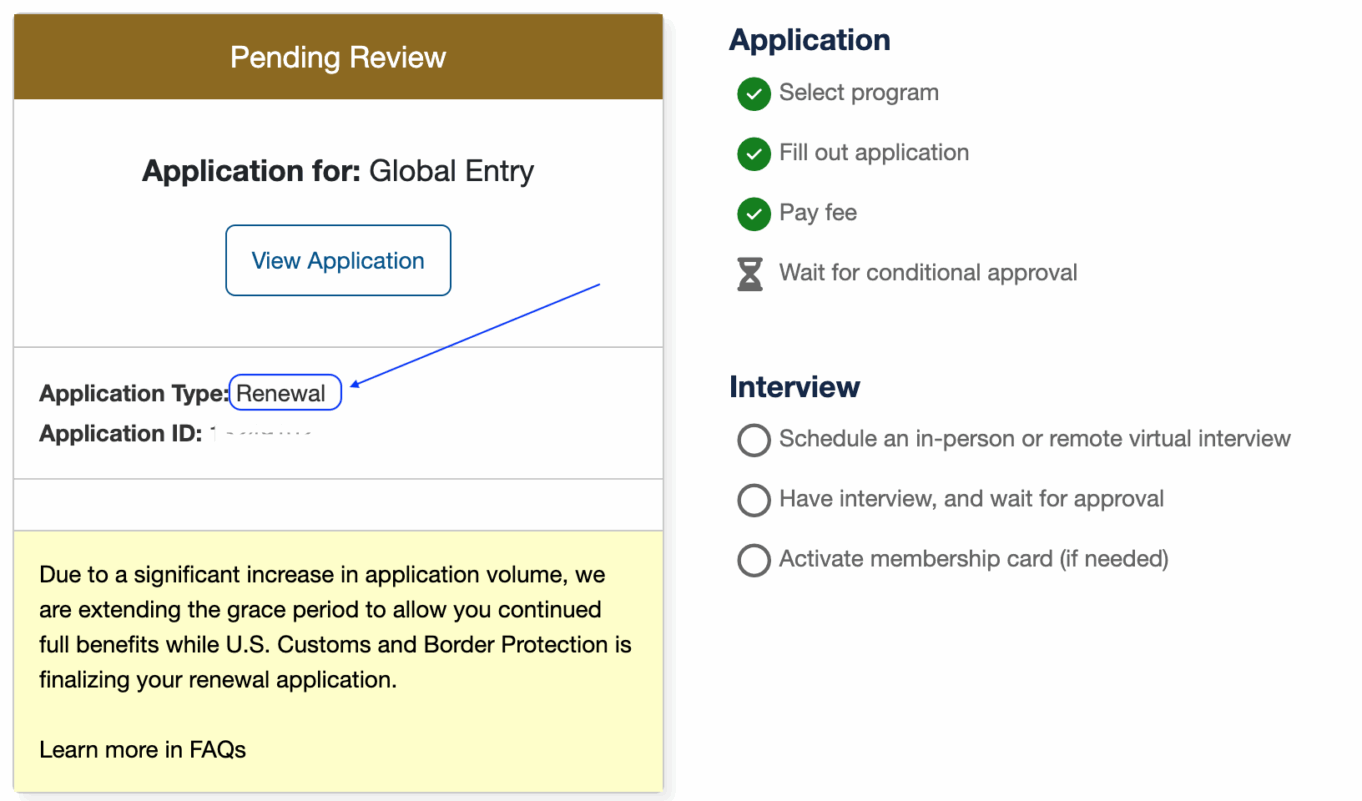1362x801 pixels.
Task: Click Wait for conditional approval text
Action: pos(928,272)
